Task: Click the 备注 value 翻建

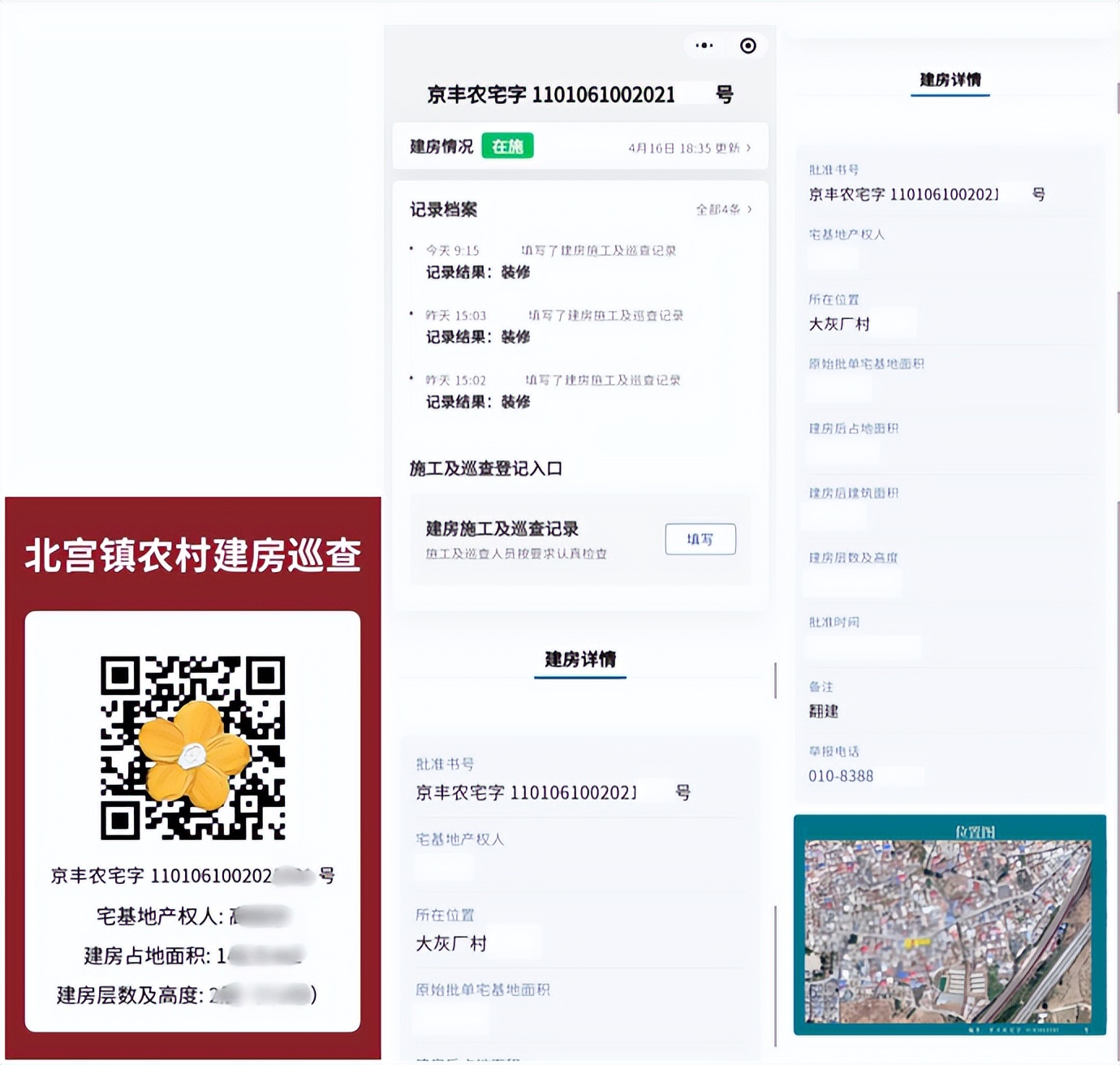Action: coord(822,712)
